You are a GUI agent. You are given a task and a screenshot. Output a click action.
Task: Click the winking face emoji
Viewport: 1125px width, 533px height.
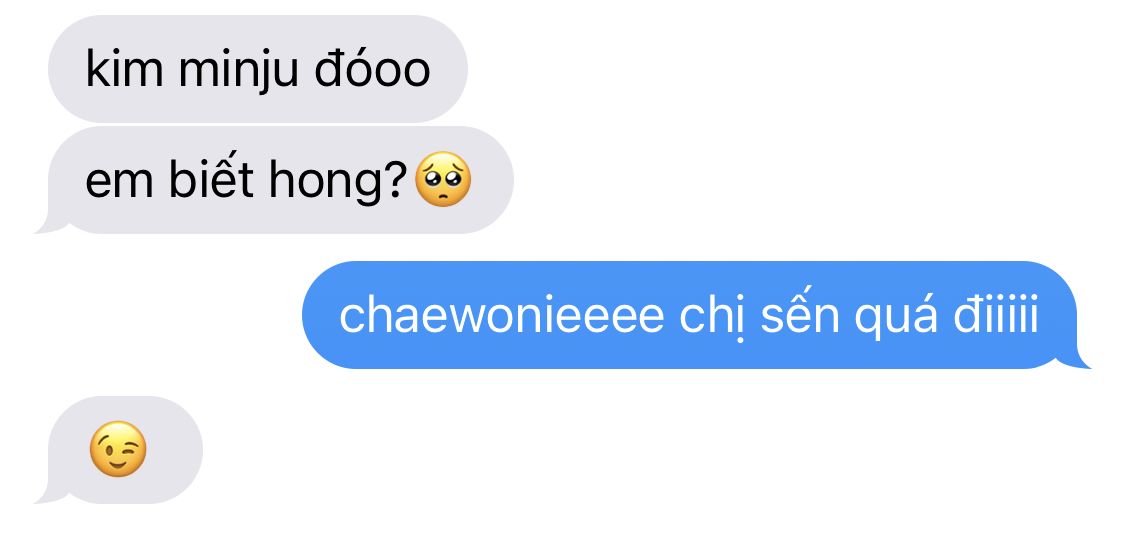tap(118, 449)
